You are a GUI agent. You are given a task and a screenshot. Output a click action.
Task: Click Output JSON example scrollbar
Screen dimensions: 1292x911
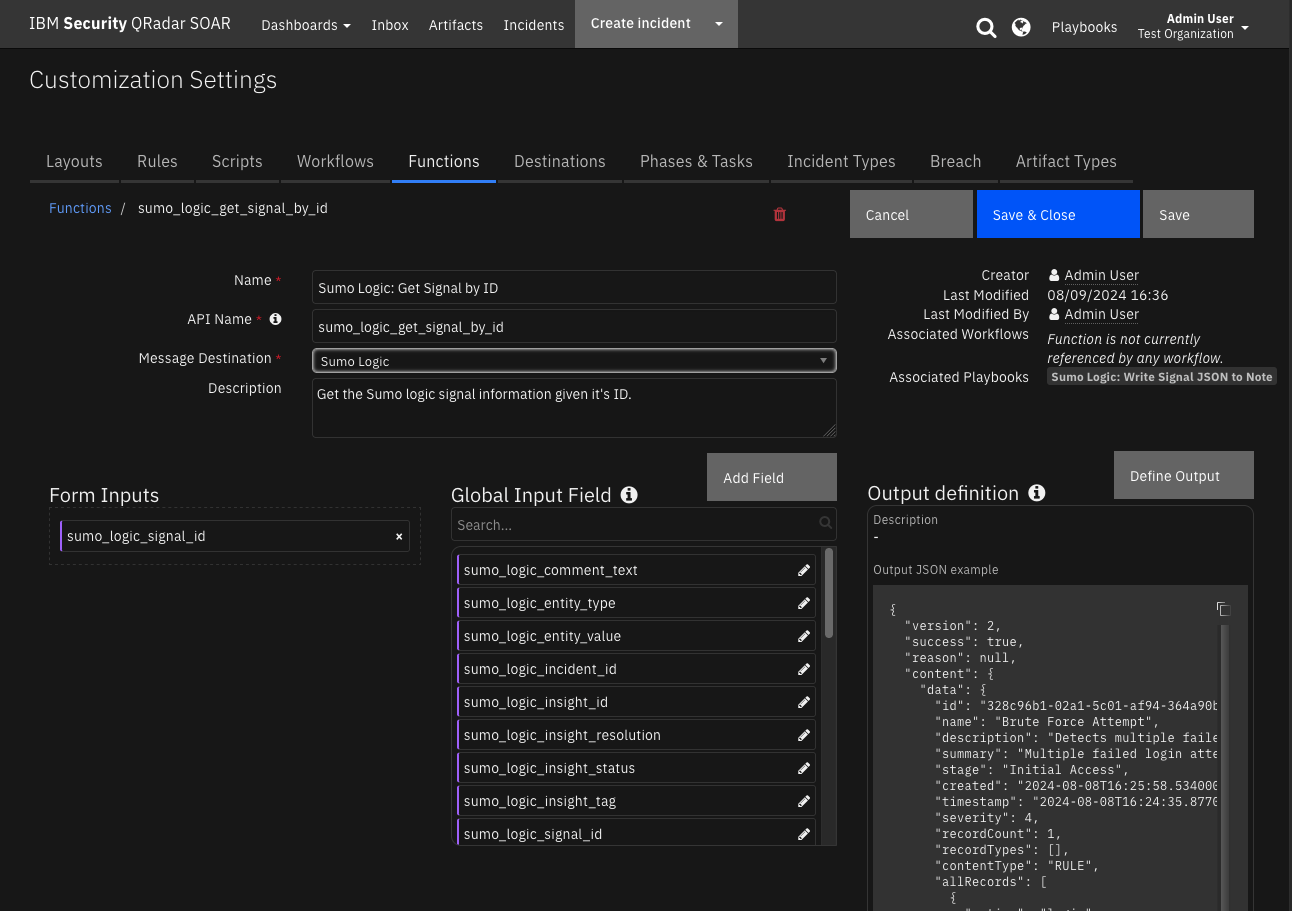1224,768
